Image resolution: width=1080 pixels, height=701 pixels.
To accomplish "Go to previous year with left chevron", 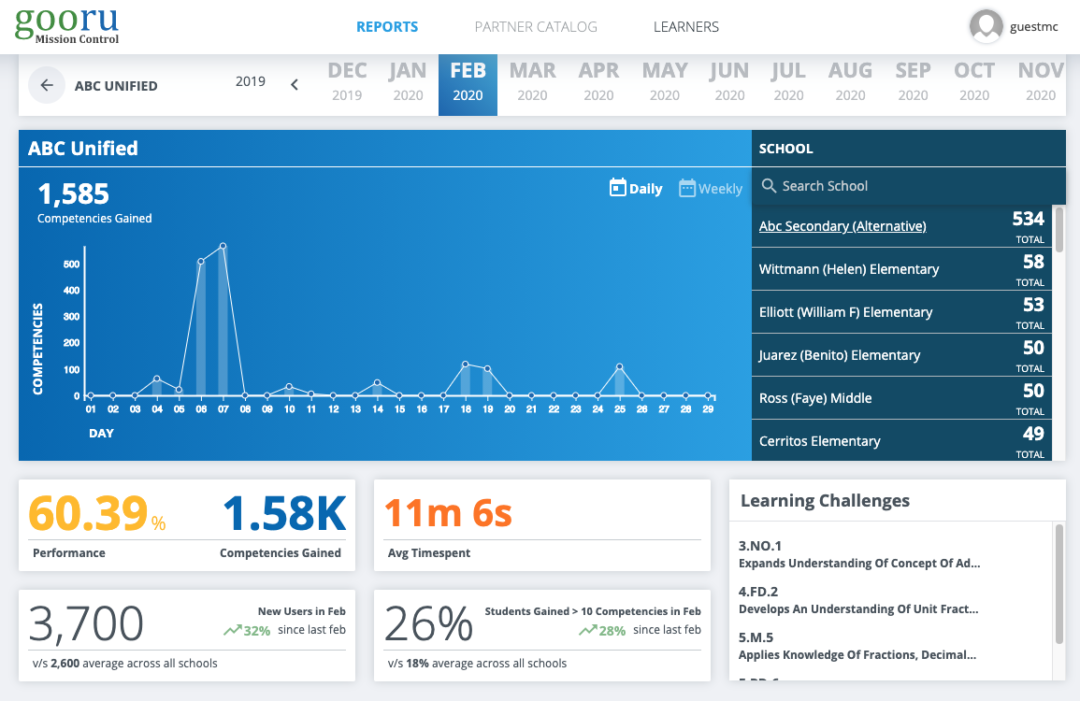I will [x=294, y=85].
